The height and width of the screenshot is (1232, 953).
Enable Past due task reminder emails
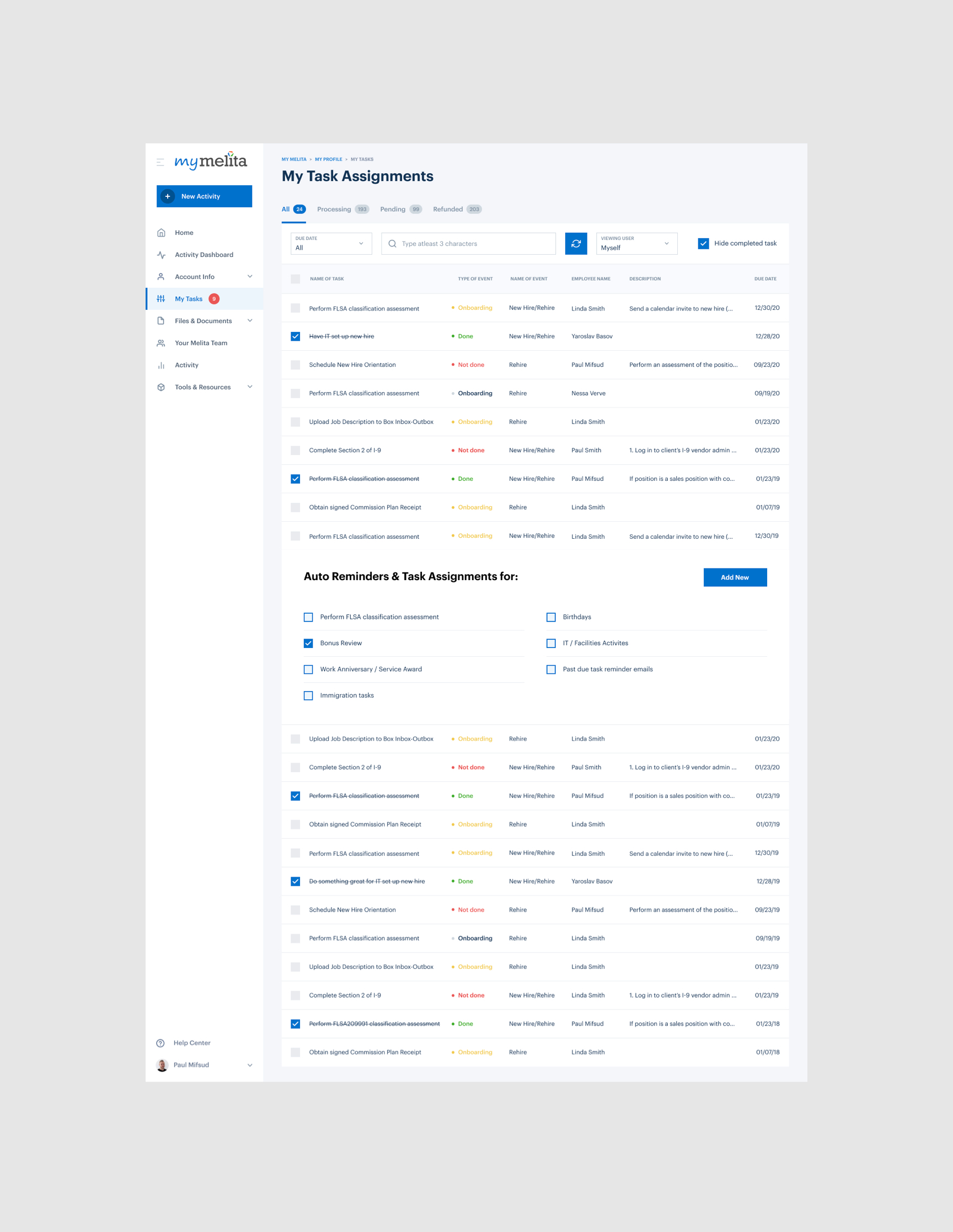(552, 669)
